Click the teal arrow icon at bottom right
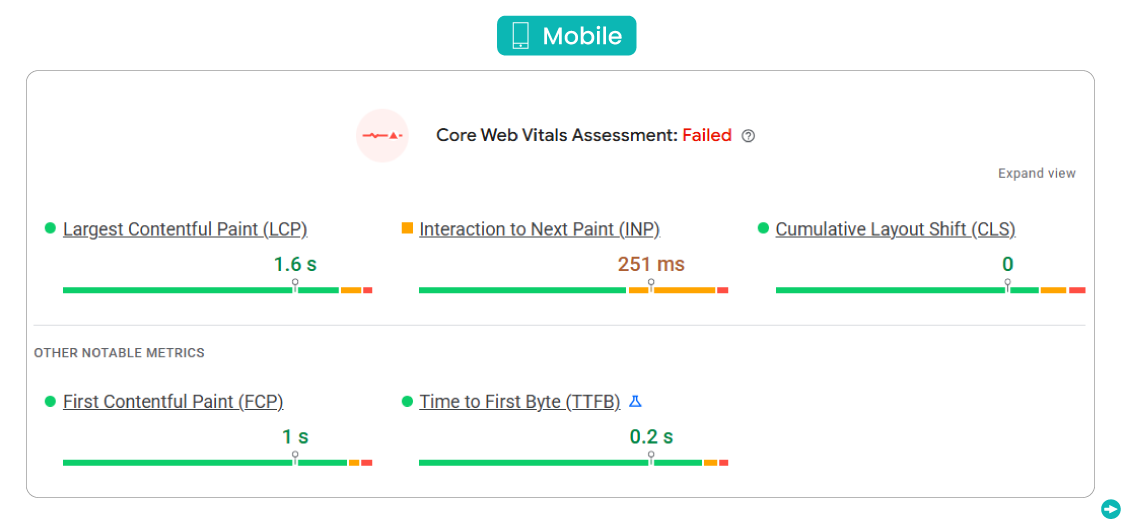 pyautogui.click(x=1110, y=509)
